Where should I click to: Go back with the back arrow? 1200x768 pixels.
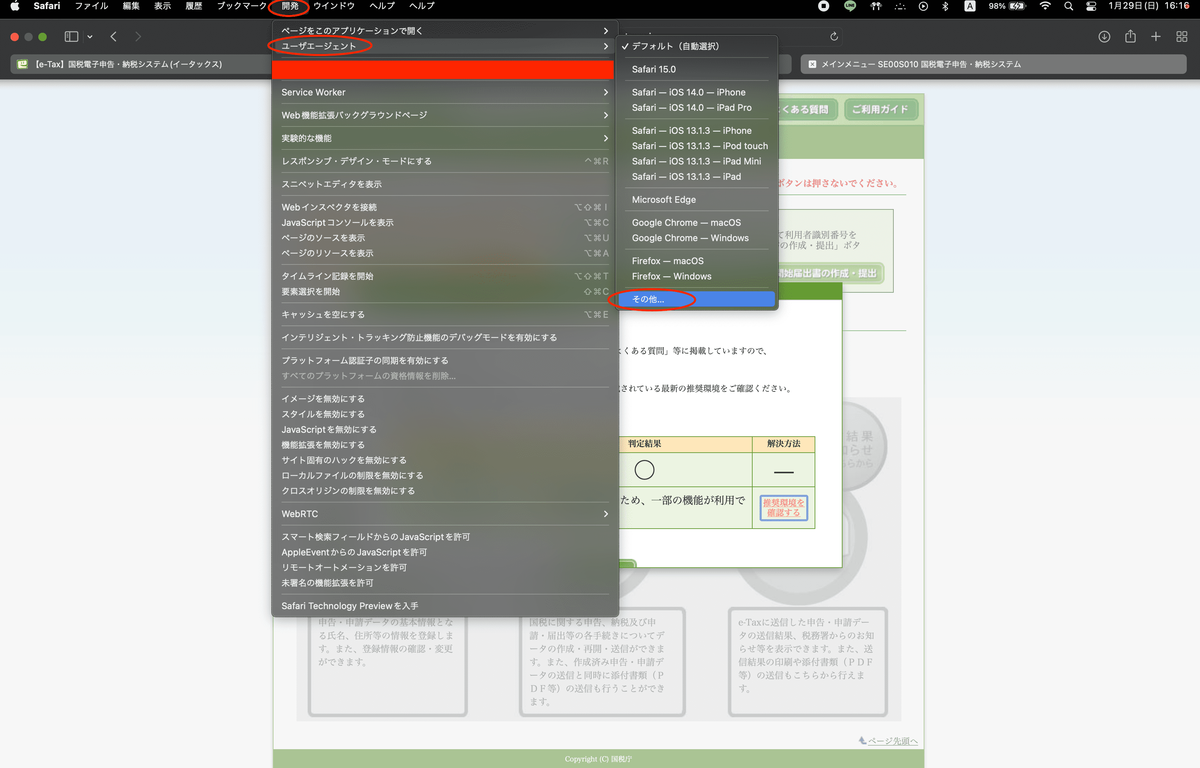click(113, 37)
